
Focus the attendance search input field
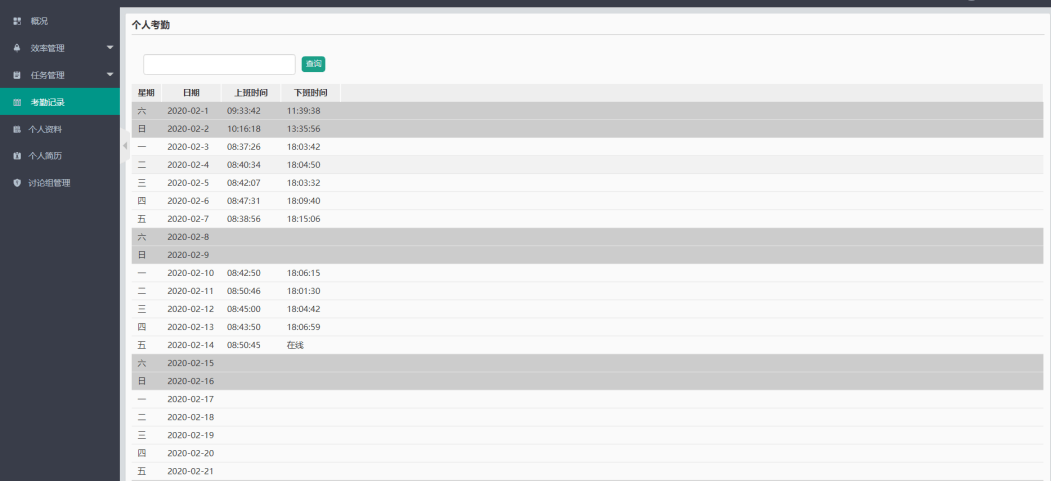click(x=219, y=64)
